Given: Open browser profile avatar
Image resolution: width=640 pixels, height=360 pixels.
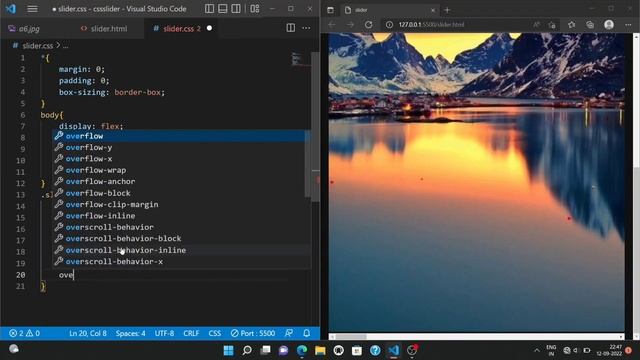Looking at the screenshot, I should point(609,25).
